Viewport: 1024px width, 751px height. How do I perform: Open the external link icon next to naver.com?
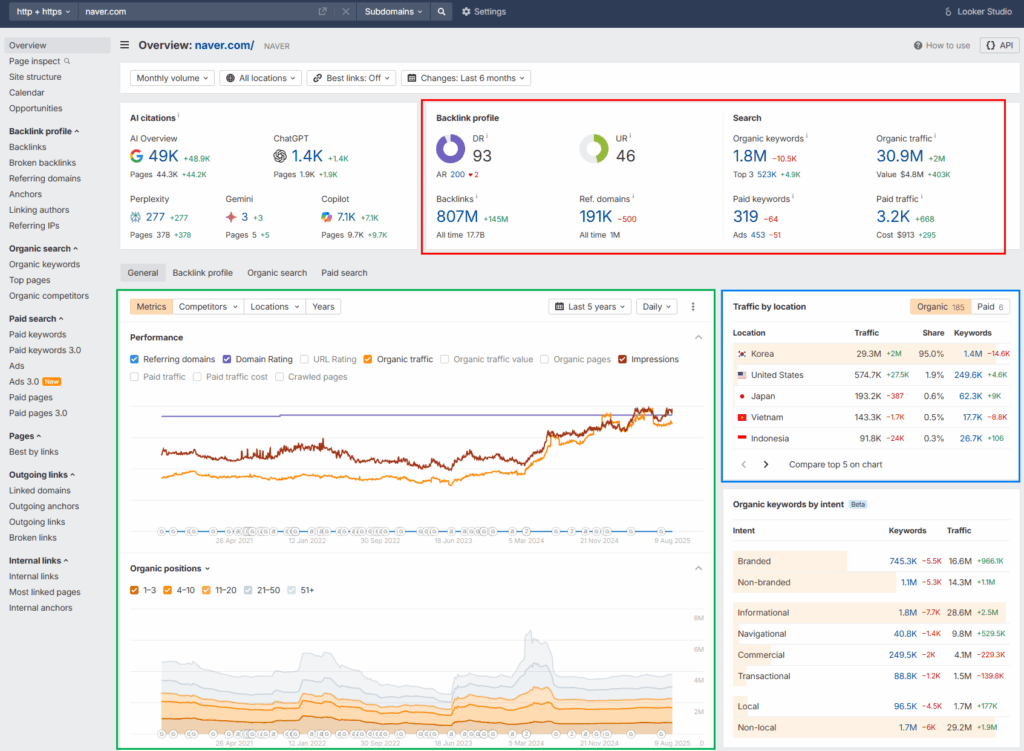(x=322, y=11)
